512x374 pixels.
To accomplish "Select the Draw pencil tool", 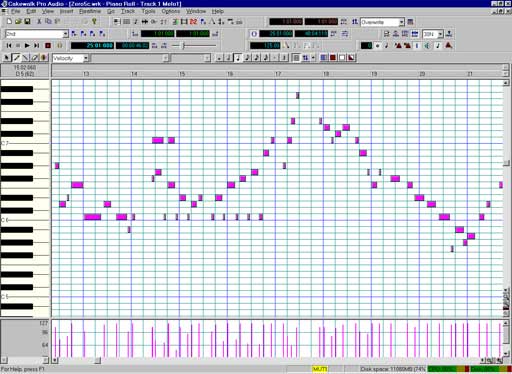I will (x=16, y=58).
